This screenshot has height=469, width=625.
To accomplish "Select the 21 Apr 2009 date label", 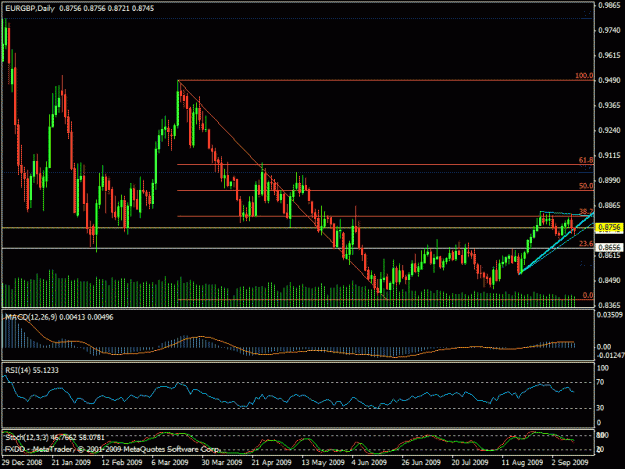I will coord(271,463).
